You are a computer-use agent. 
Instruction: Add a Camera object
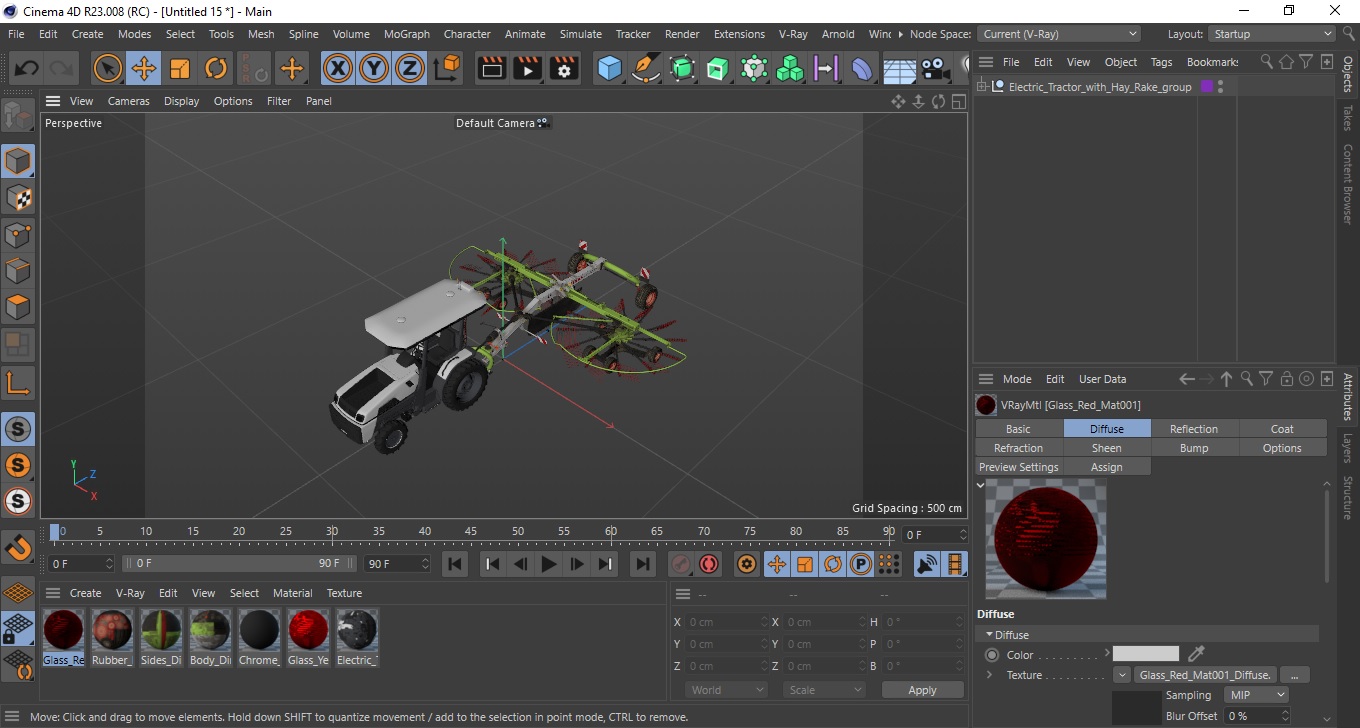point(935,69)
